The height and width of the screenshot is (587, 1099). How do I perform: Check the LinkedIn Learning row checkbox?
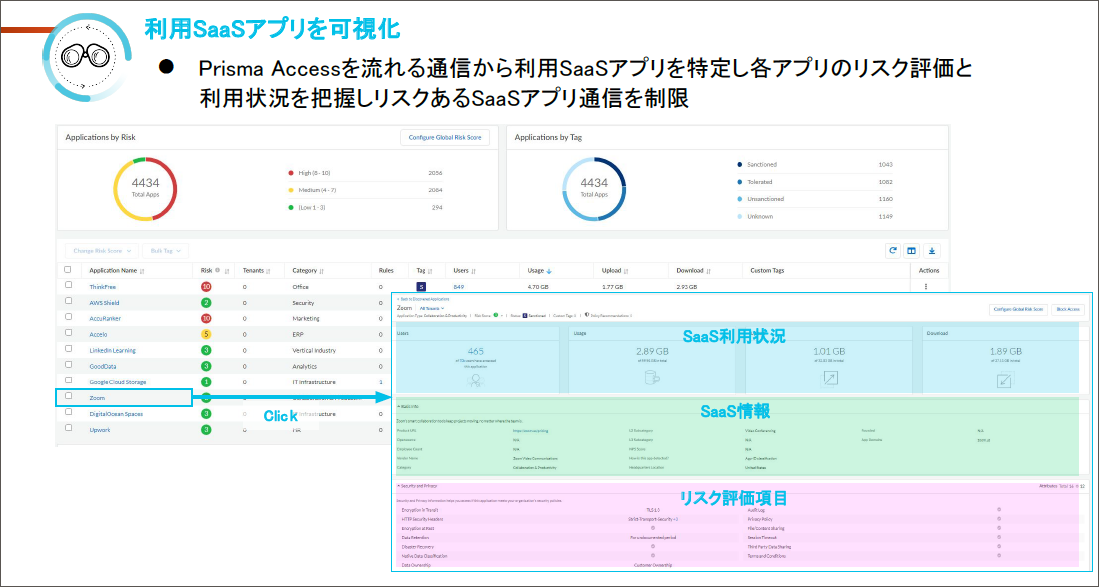pyautogui.click(x=68, y=349)
